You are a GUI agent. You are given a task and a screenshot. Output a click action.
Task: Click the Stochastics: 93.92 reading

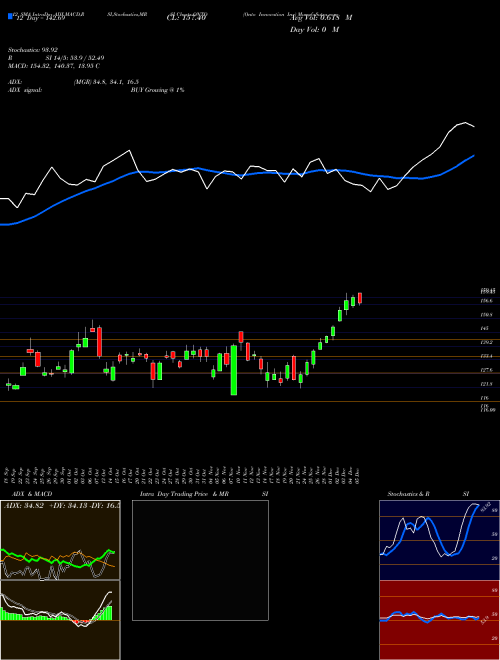(x=33, y=50)
